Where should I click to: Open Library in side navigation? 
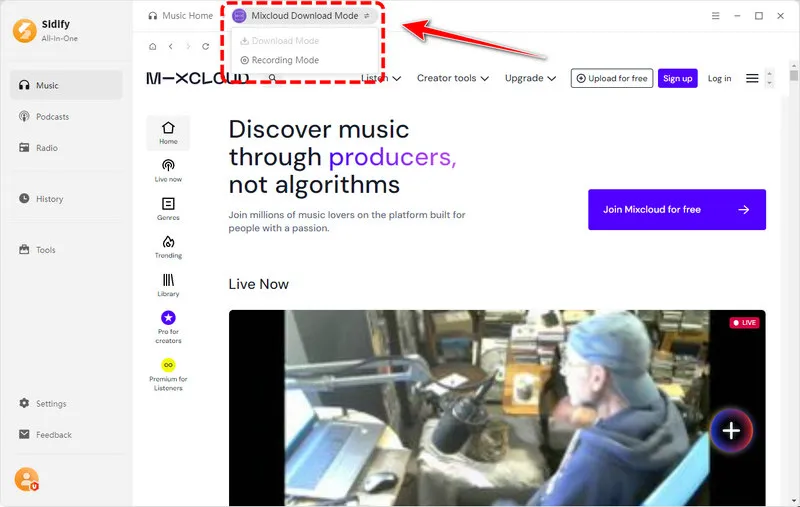coord(168,285)
